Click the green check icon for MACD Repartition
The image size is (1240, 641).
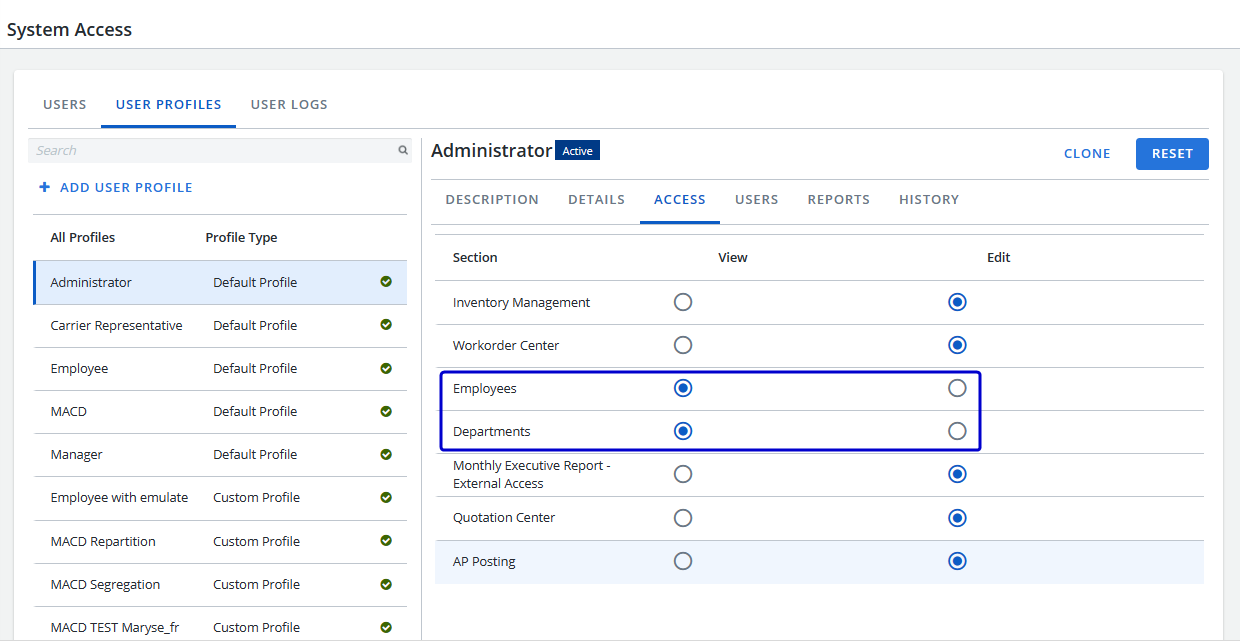pyautogui.click(x=386, y=541)
